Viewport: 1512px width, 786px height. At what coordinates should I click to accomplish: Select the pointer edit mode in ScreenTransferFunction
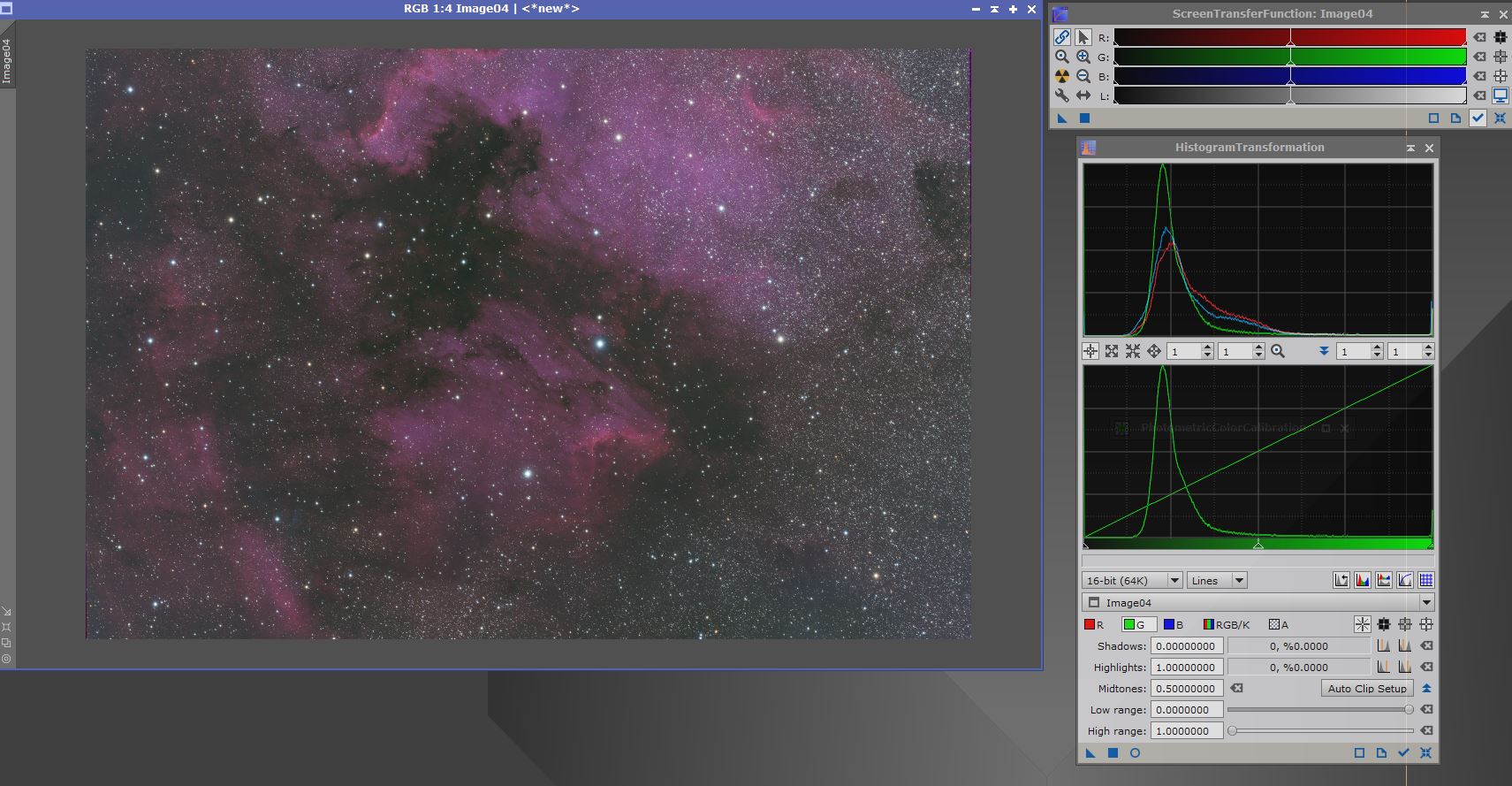pos(1083,37)
